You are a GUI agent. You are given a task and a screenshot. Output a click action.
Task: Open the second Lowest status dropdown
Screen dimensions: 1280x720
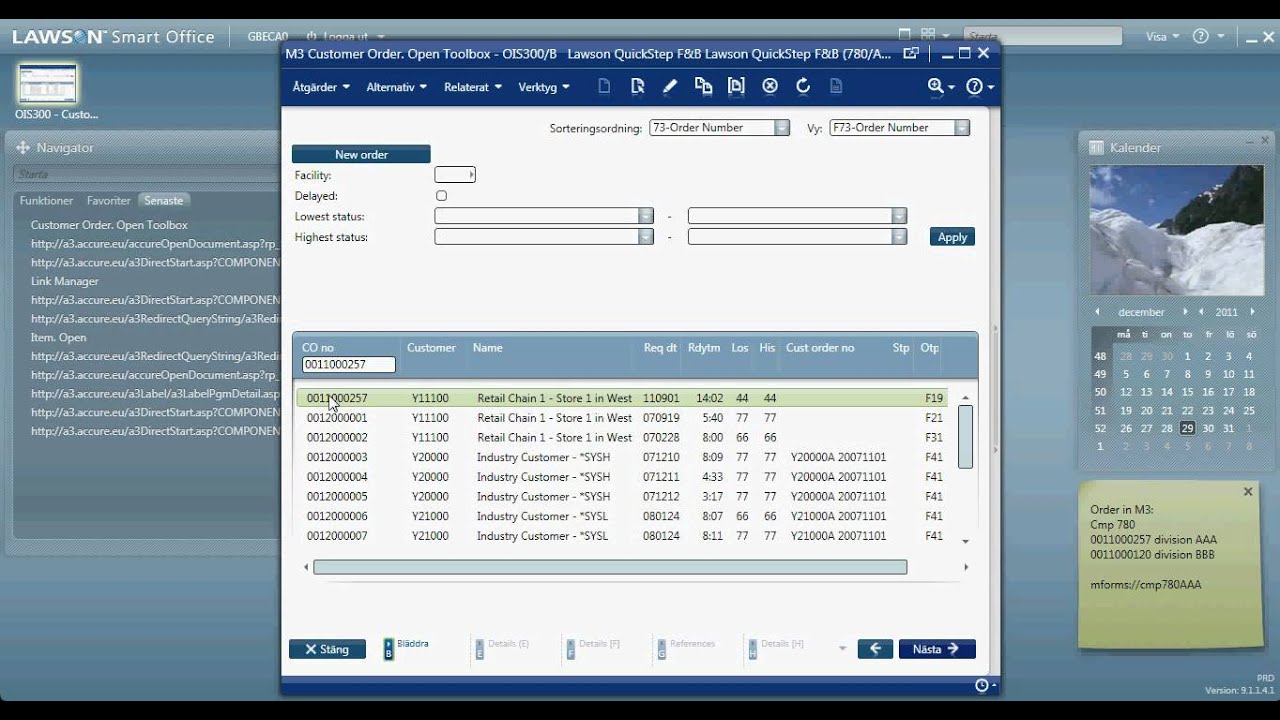coord(900,216)
